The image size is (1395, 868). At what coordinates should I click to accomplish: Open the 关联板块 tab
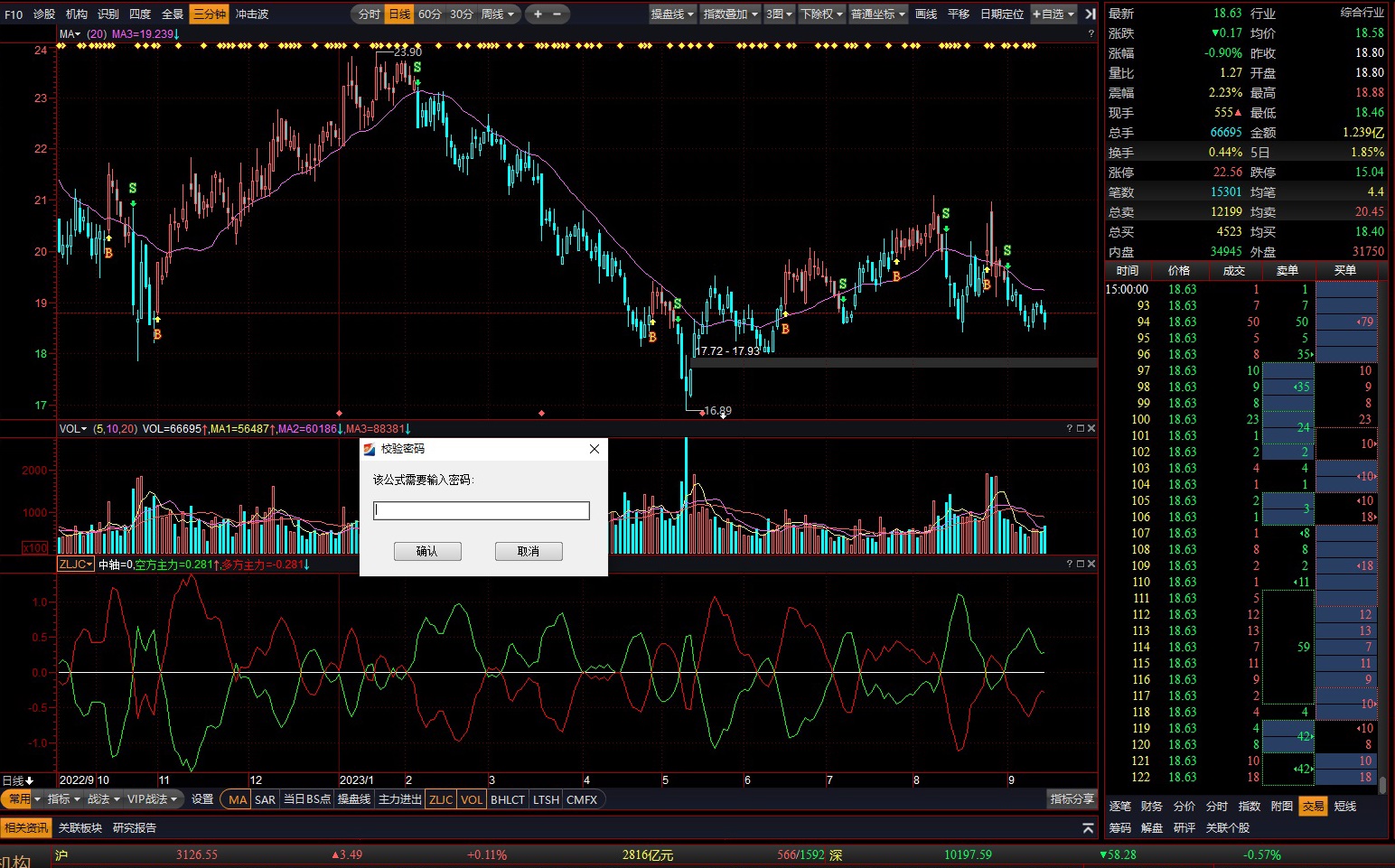pos(80,828)
